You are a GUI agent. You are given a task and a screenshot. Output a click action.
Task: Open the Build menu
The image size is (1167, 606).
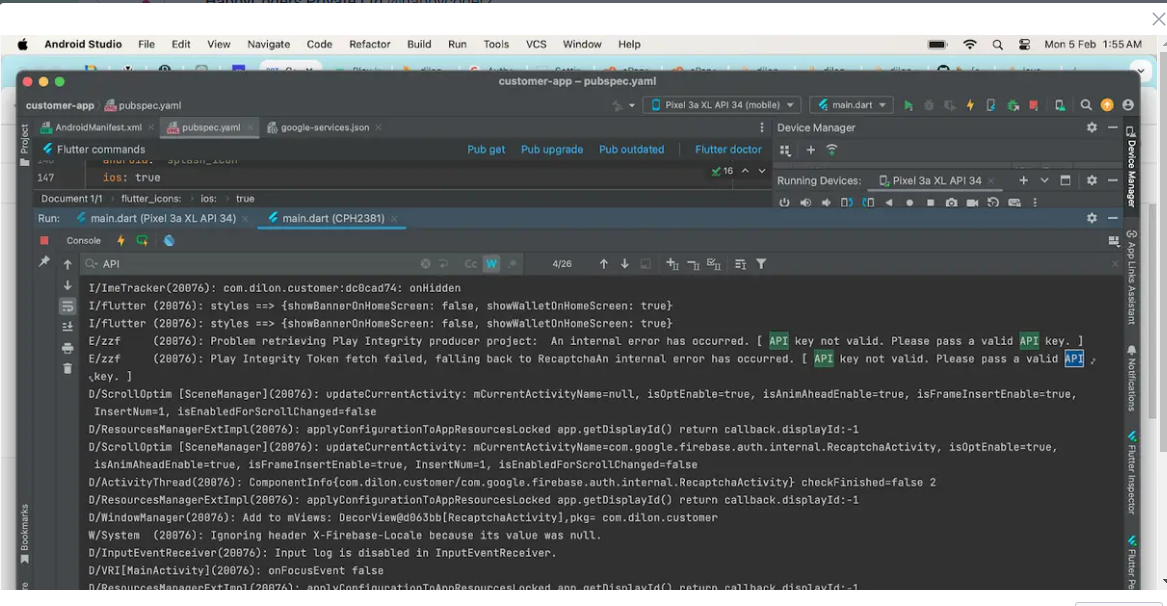(419, 44)
